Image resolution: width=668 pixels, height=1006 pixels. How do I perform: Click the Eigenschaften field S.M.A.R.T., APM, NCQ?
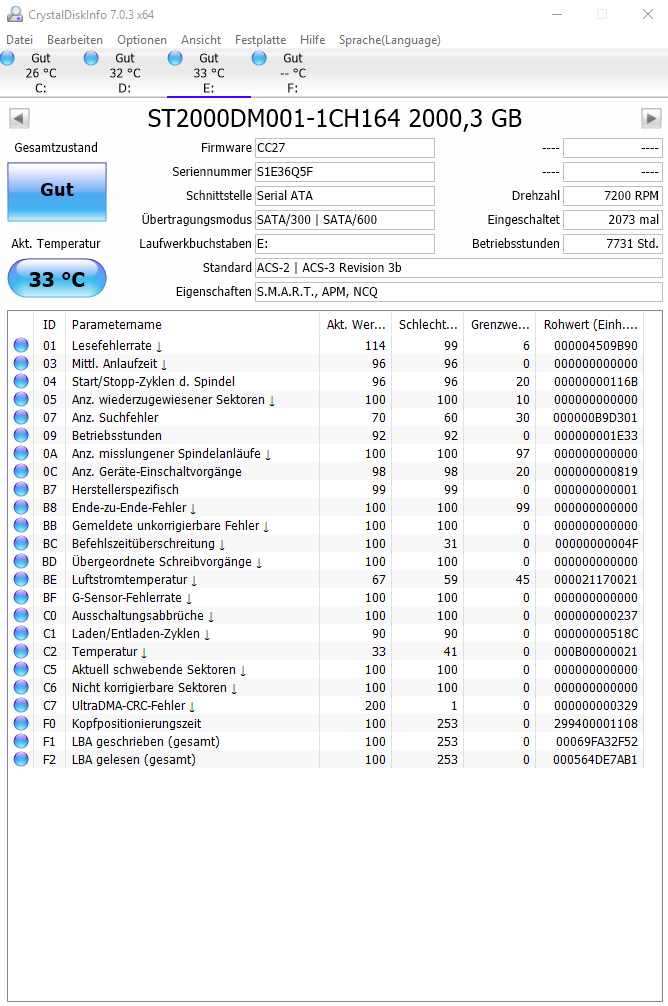(x=459, y=292)
